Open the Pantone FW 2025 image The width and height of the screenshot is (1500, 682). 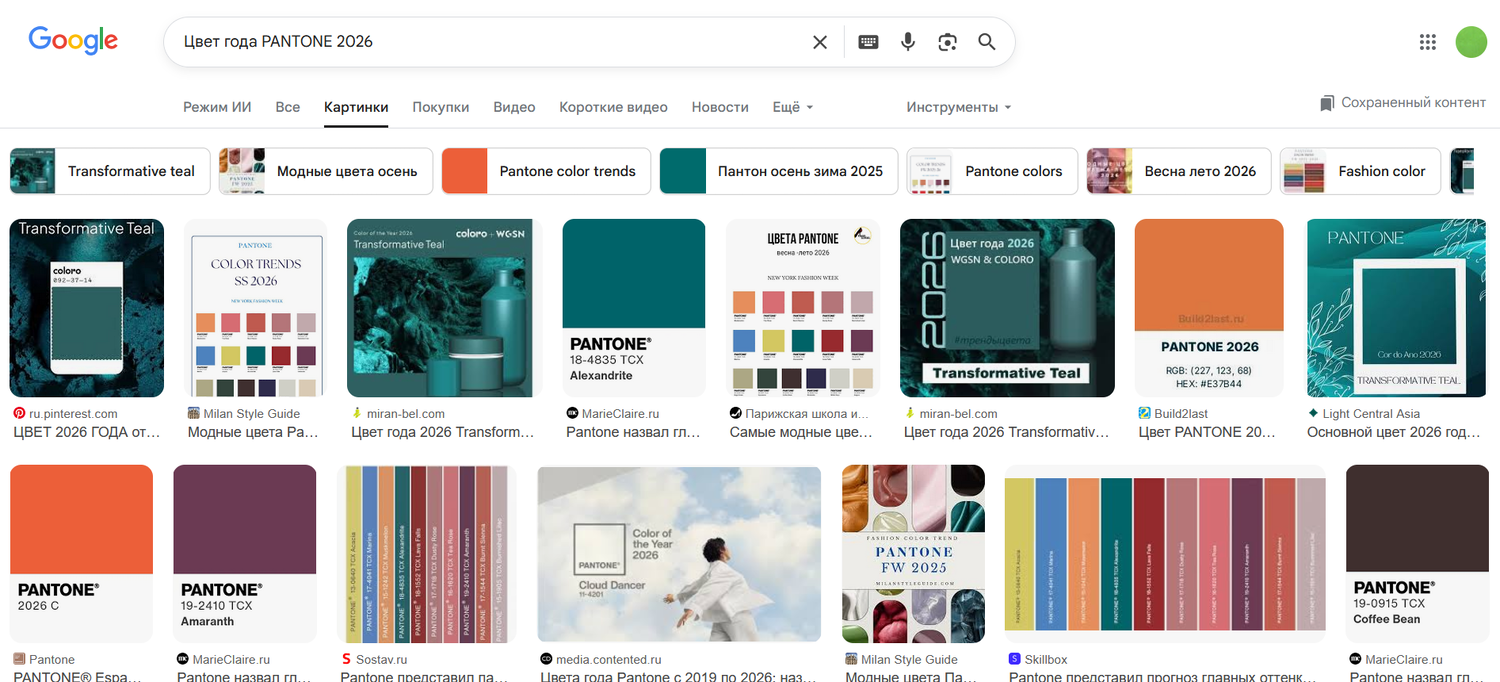(x=913, y=553)
